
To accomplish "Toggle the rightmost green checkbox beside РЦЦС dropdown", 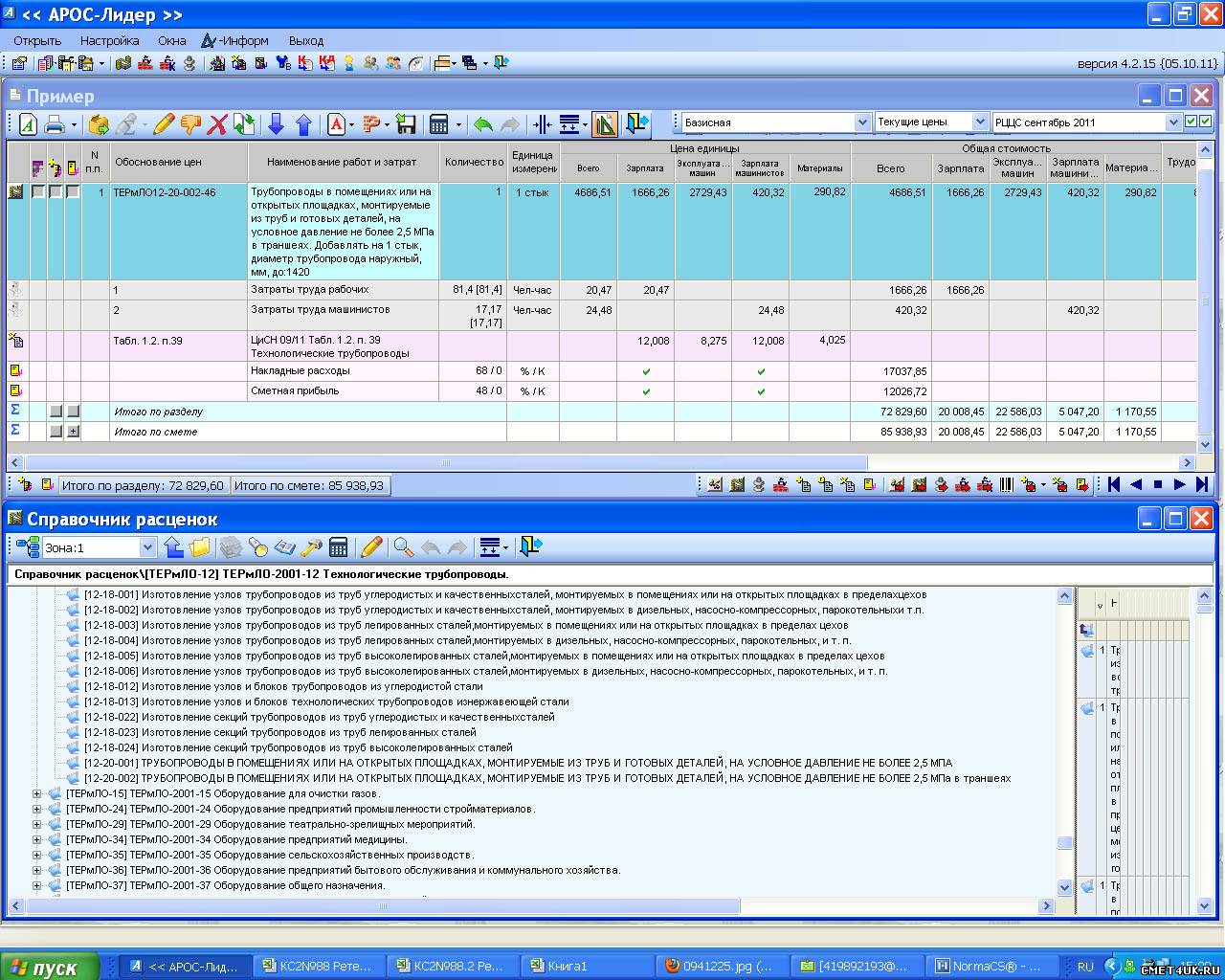I will [1205, 122].
